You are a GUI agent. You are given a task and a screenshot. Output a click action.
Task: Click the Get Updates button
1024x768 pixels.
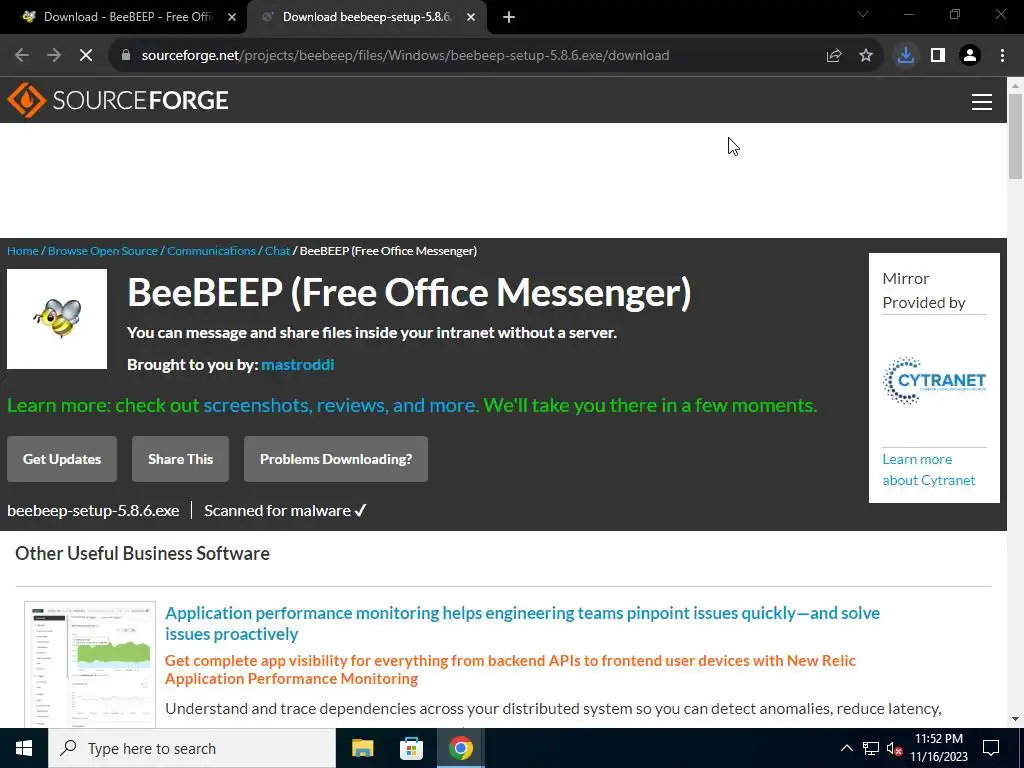(62, 459)
